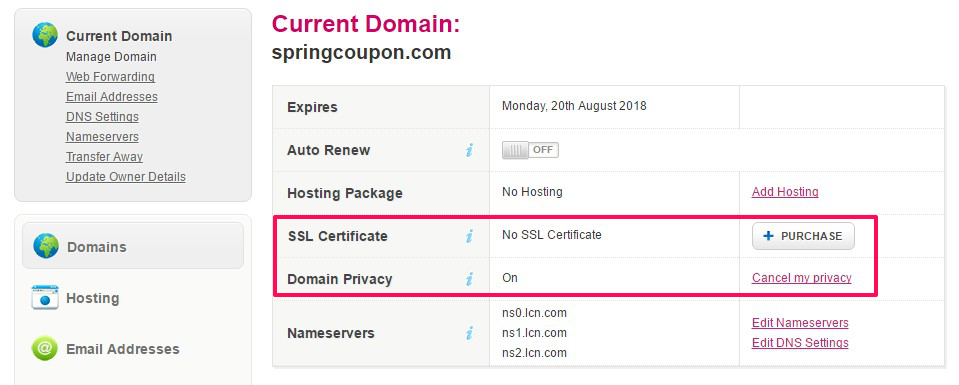Open the Web Forwarding link
The width and height of the screenshot is (959, 385).
click(x=110, y=77)
